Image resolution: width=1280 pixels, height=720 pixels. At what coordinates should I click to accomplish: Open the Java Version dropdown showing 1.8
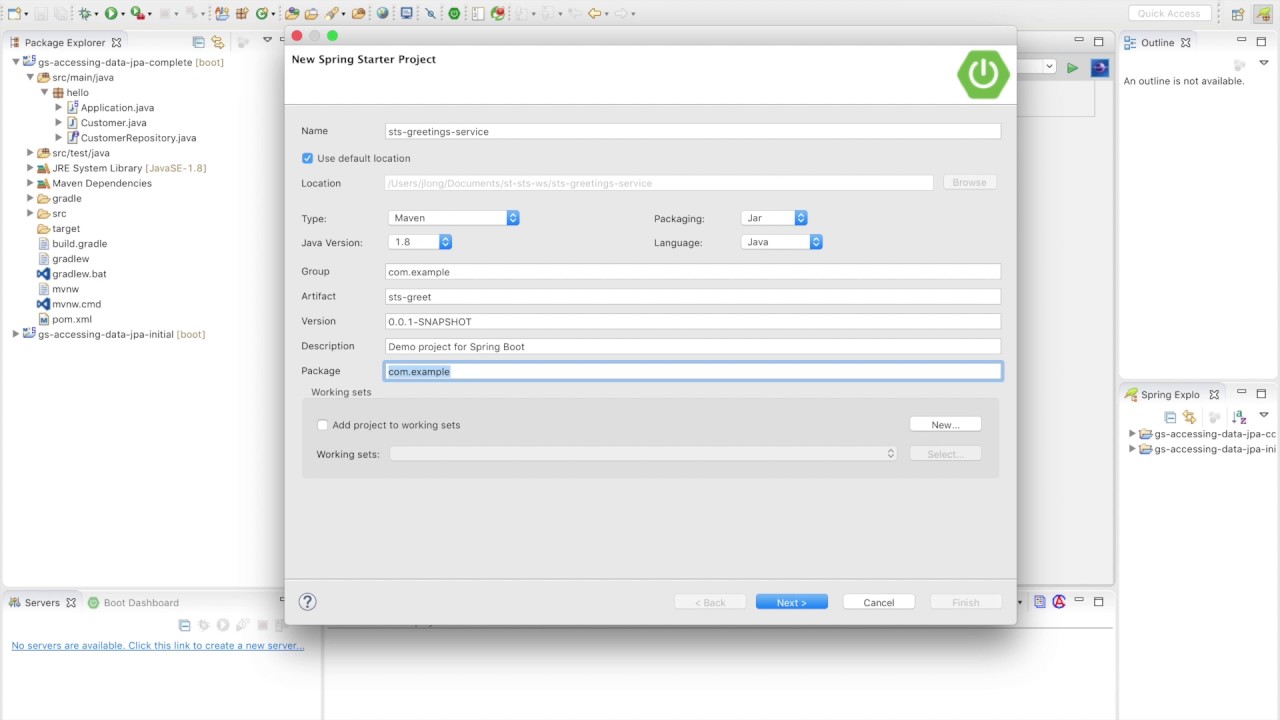[x=420, y=242]
